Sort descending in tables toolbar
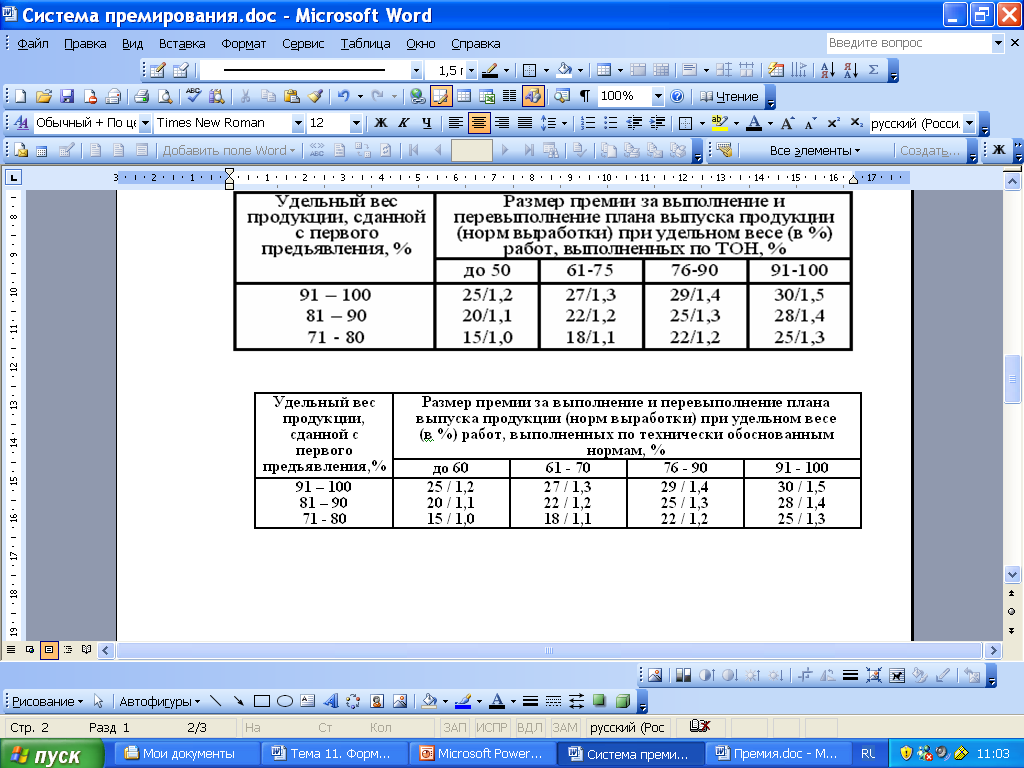This screenshot has width=1024, height=768. [850, 70]
